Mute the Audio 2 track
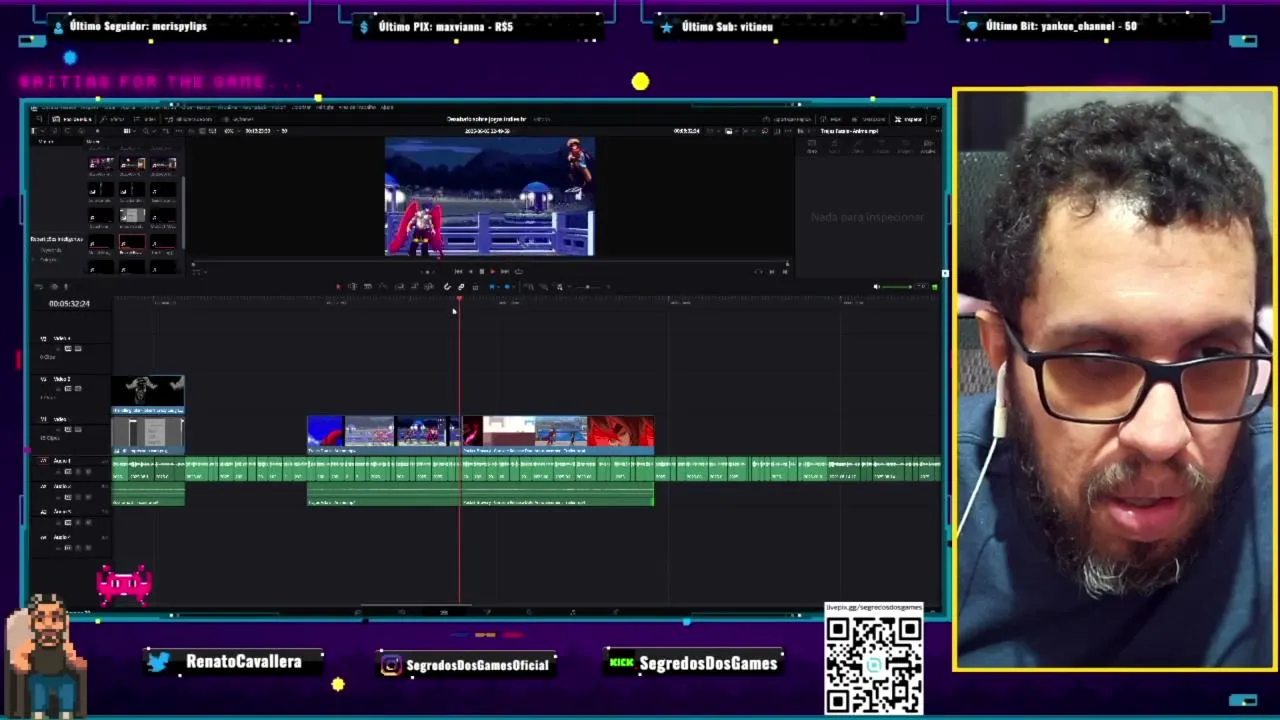The width and height of the screenshot is (1280, 720). click(88, 497)
